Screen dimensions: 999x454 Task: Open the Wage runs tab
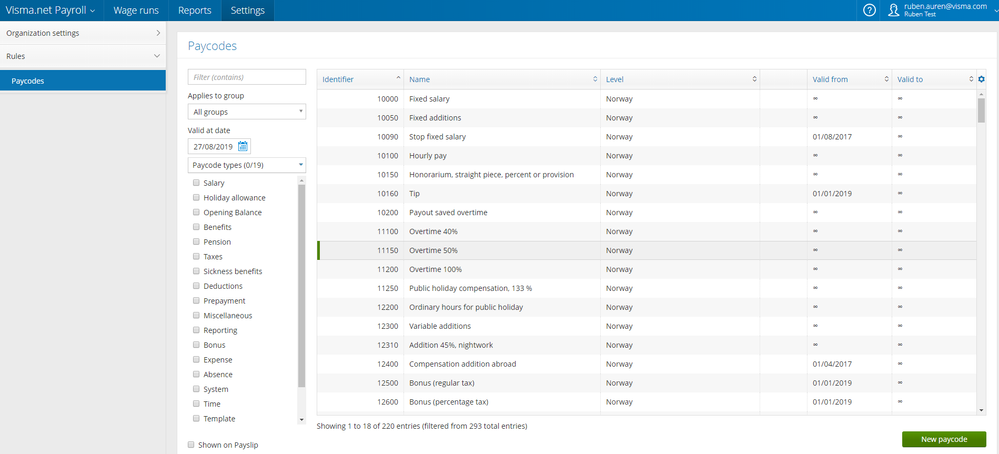136,10
